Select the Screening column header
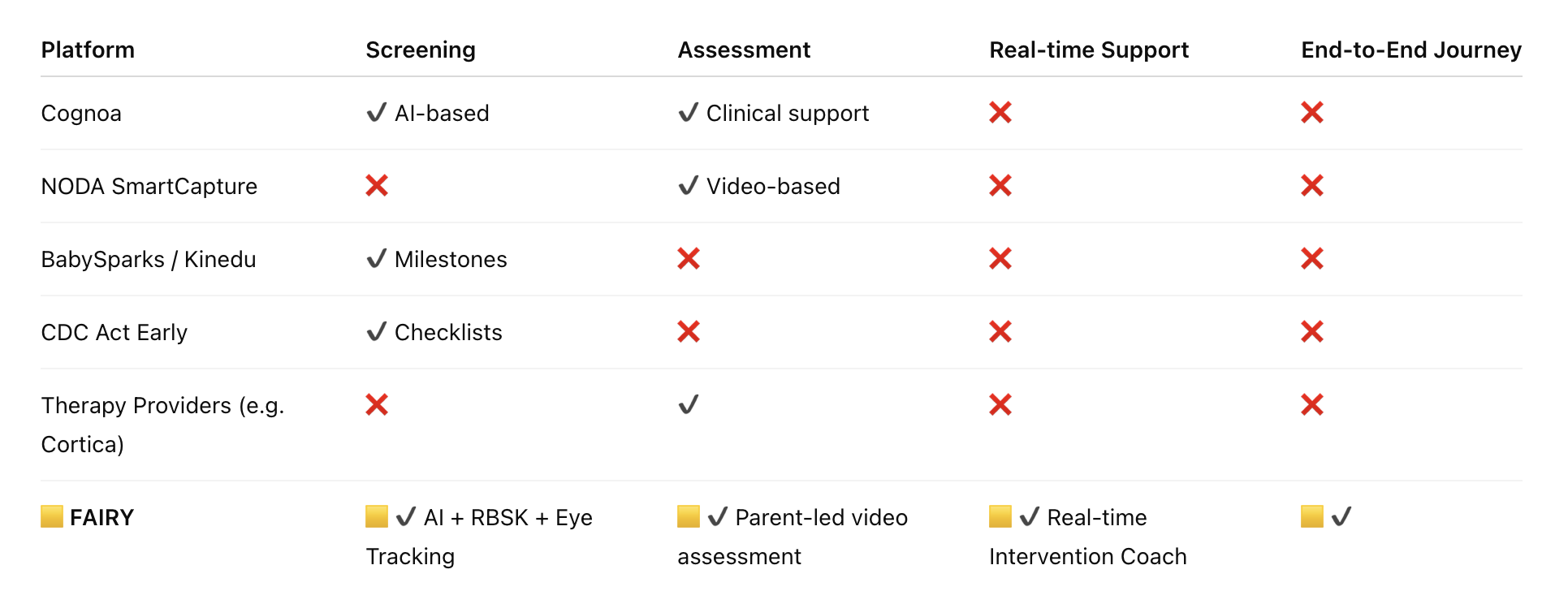 [x=421, y=50]
